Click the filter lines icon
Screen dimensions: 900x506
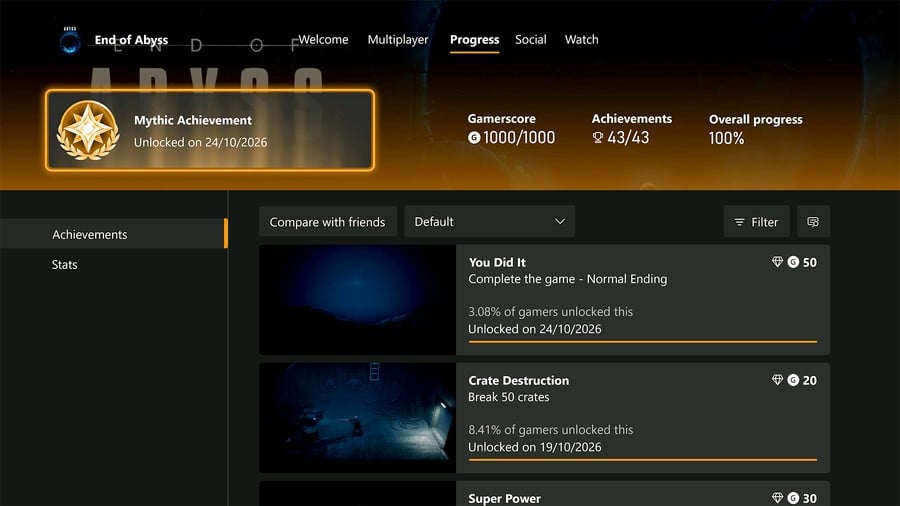pos(739,222)
